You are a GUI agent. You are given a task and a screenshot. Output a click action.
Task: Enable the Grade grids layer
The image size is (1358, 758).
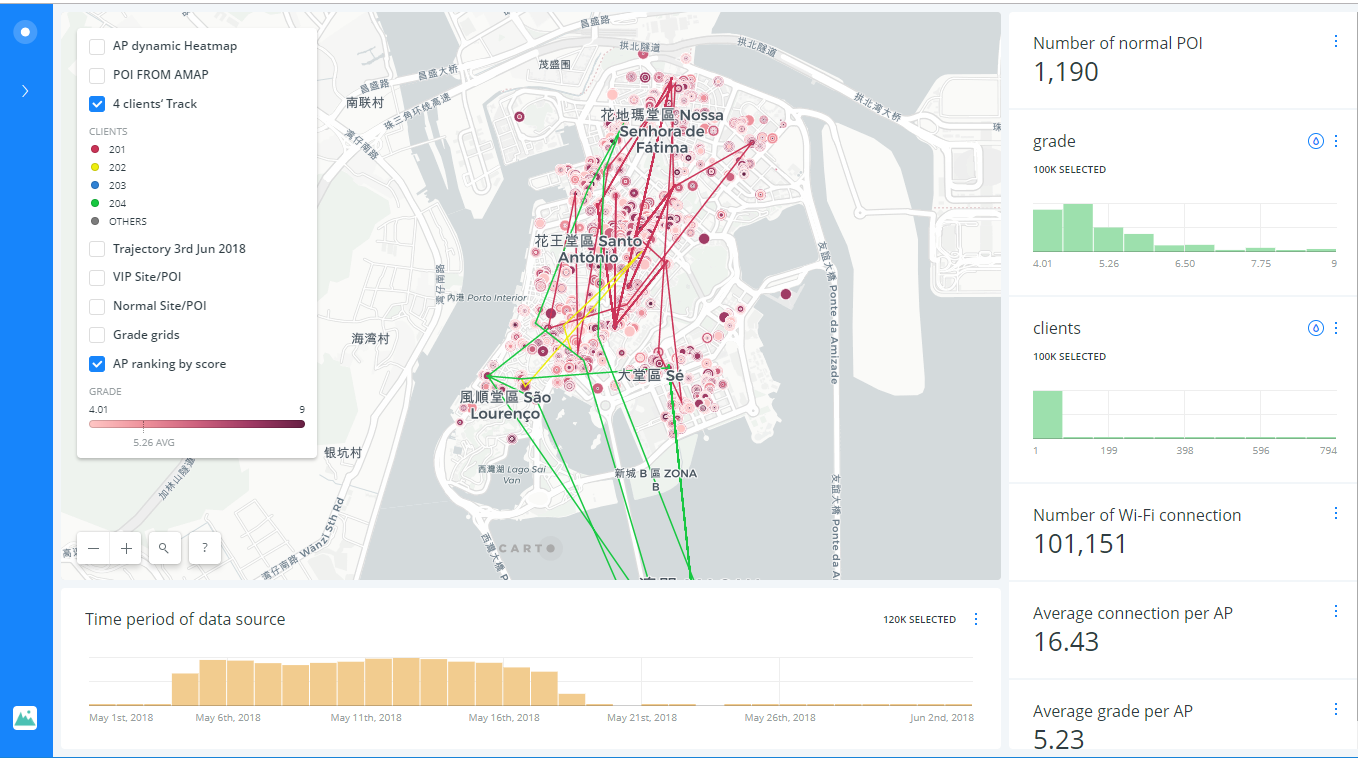(97, 335)
